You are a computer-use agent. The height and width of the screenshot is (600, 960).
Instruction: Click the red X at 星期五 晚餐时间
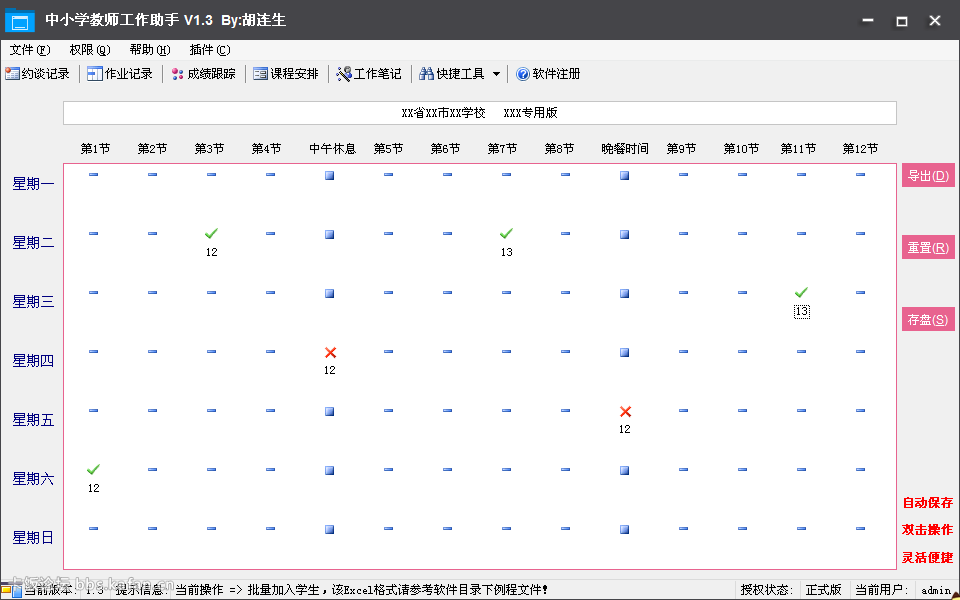[x=625, y=411]
